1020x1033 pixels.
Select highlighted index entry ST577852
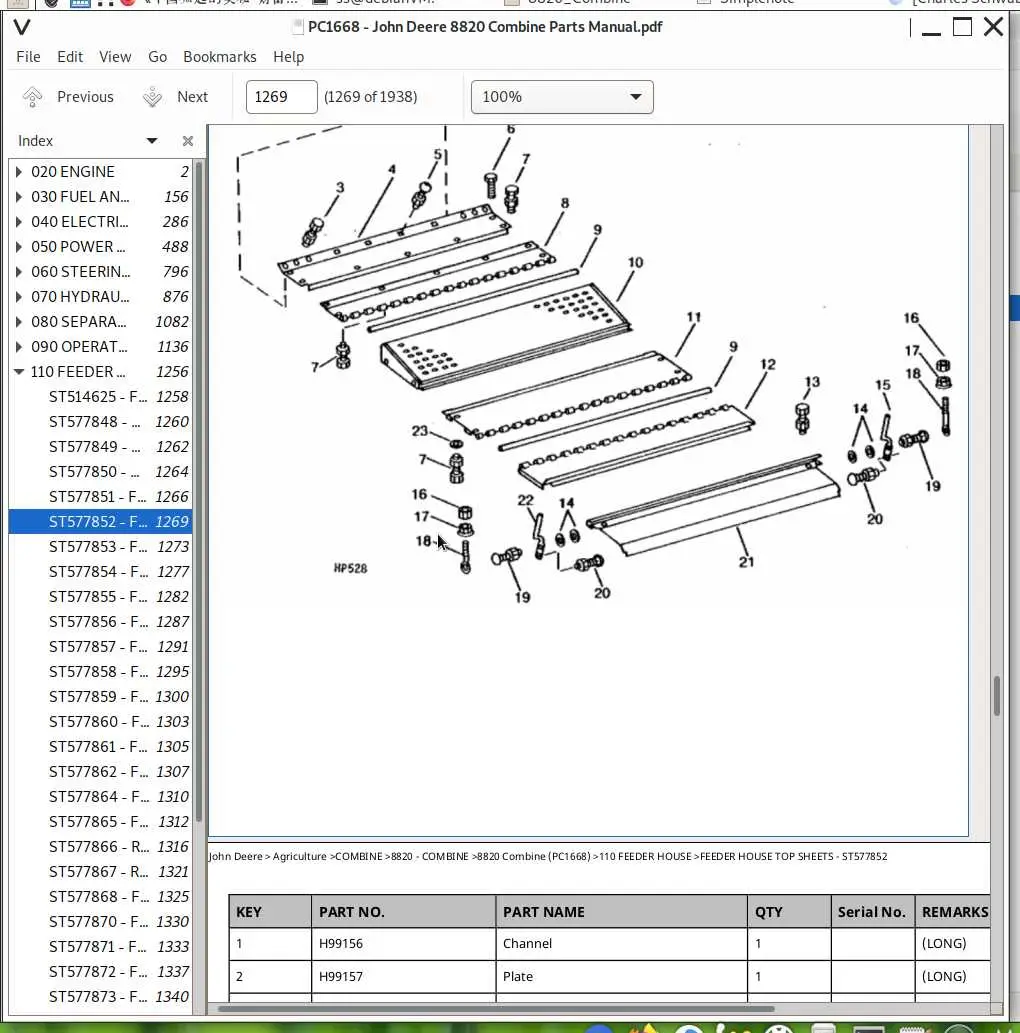[101, 522]
